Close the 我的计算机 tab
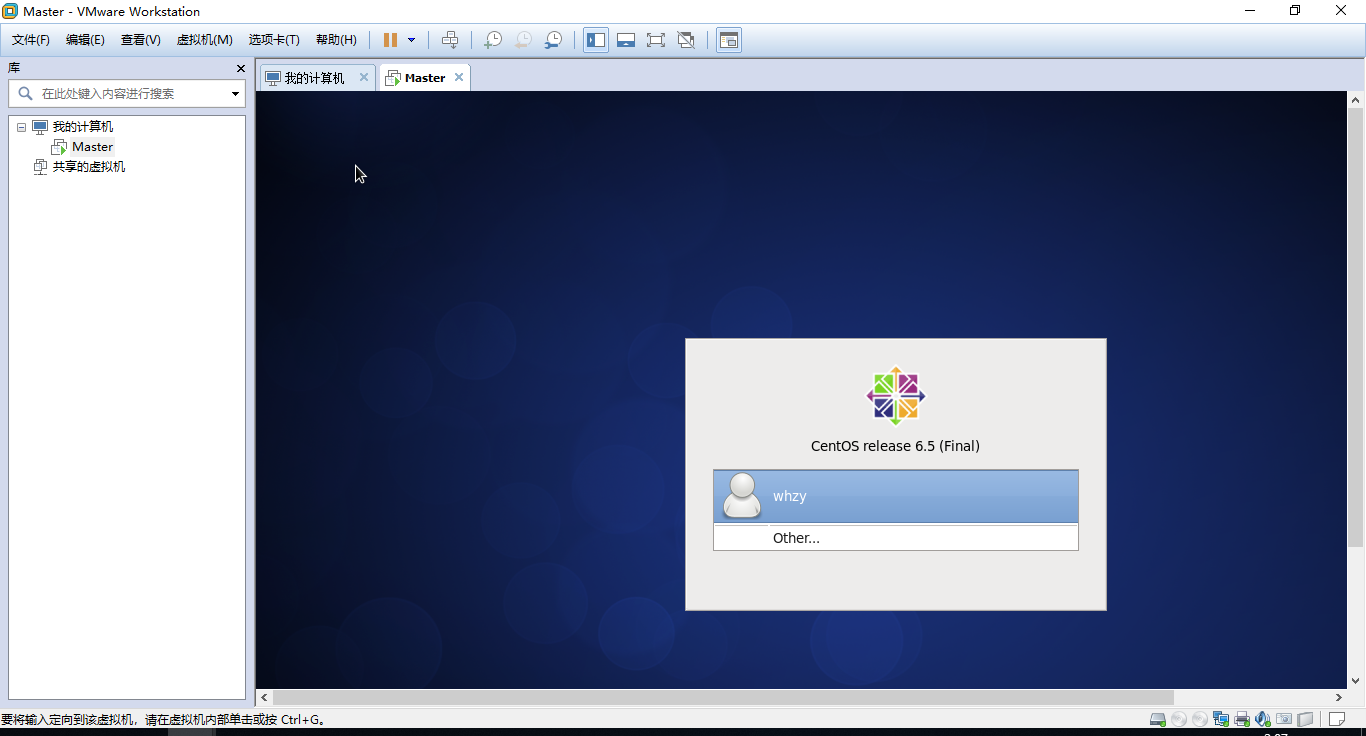1366x736 pixels. (364, 77)
